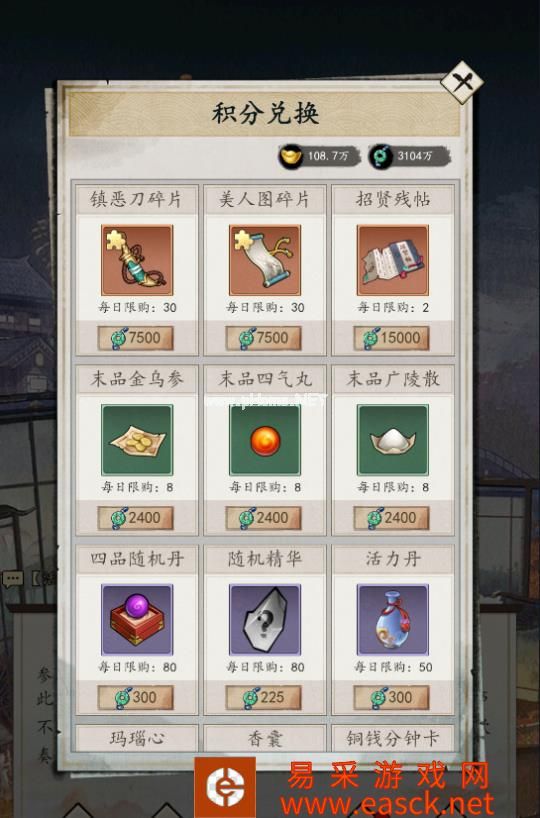540x818 pixels.
Task: Select the 末品四气丸 red orb icon
Action: click(x=265, y=440)
